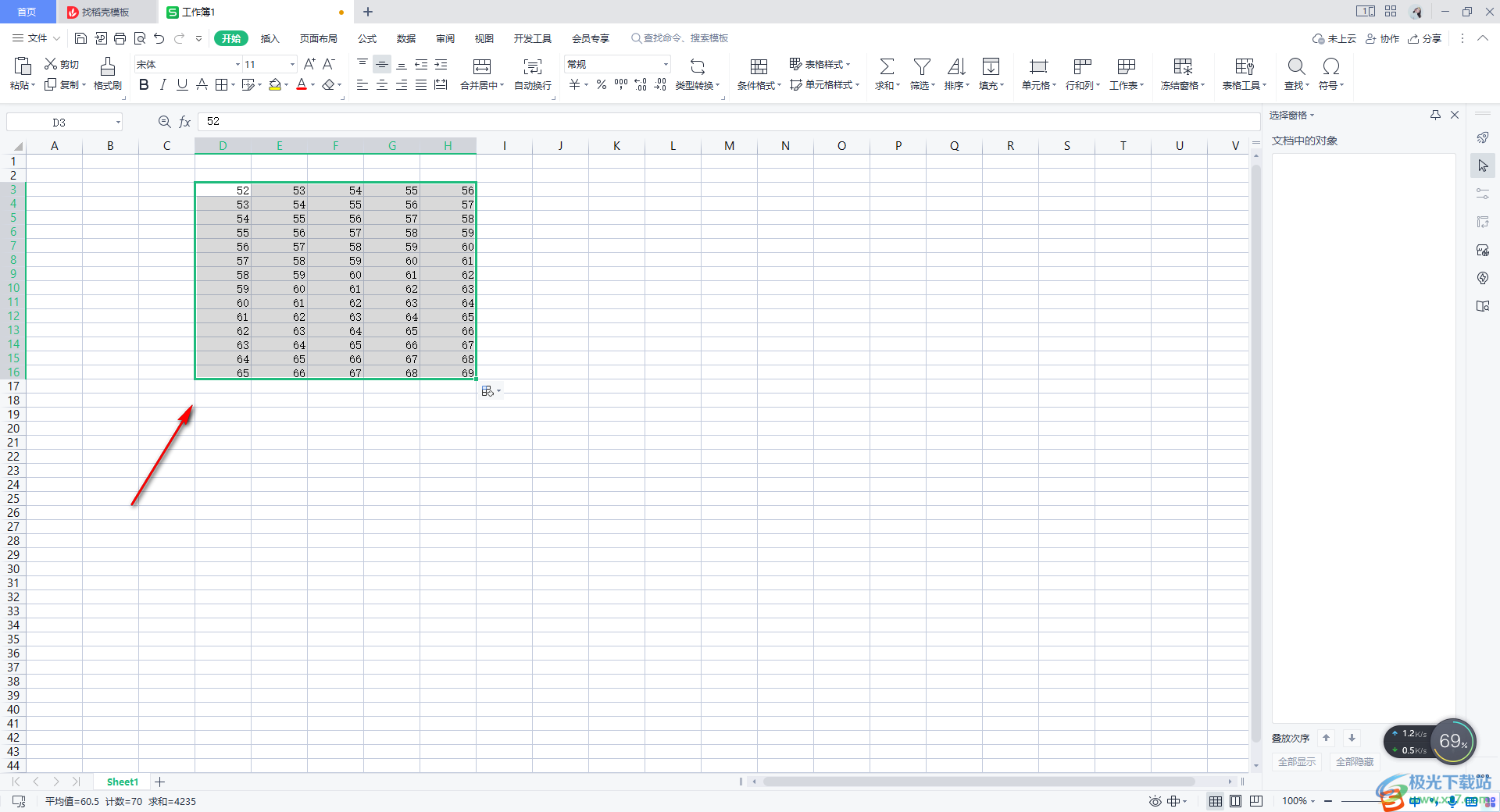
Task: Click the percent style icon
Action: [602, 84]
